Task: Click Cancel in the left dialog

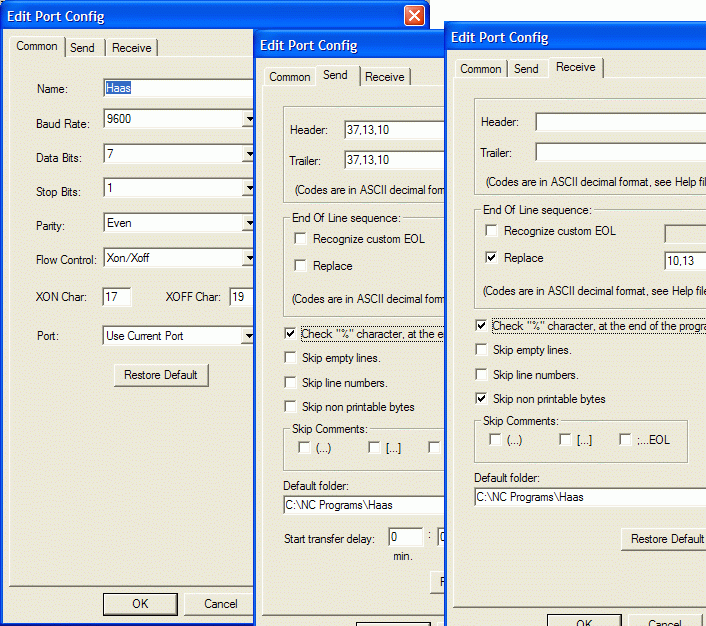Action: pos(220,604)
